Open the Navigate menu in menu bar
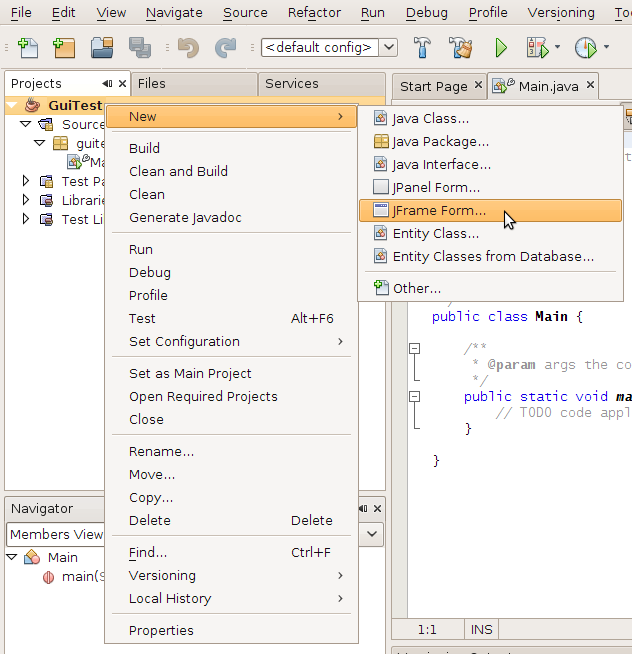This screenshot has width=632, height=654. coord(174,13)
